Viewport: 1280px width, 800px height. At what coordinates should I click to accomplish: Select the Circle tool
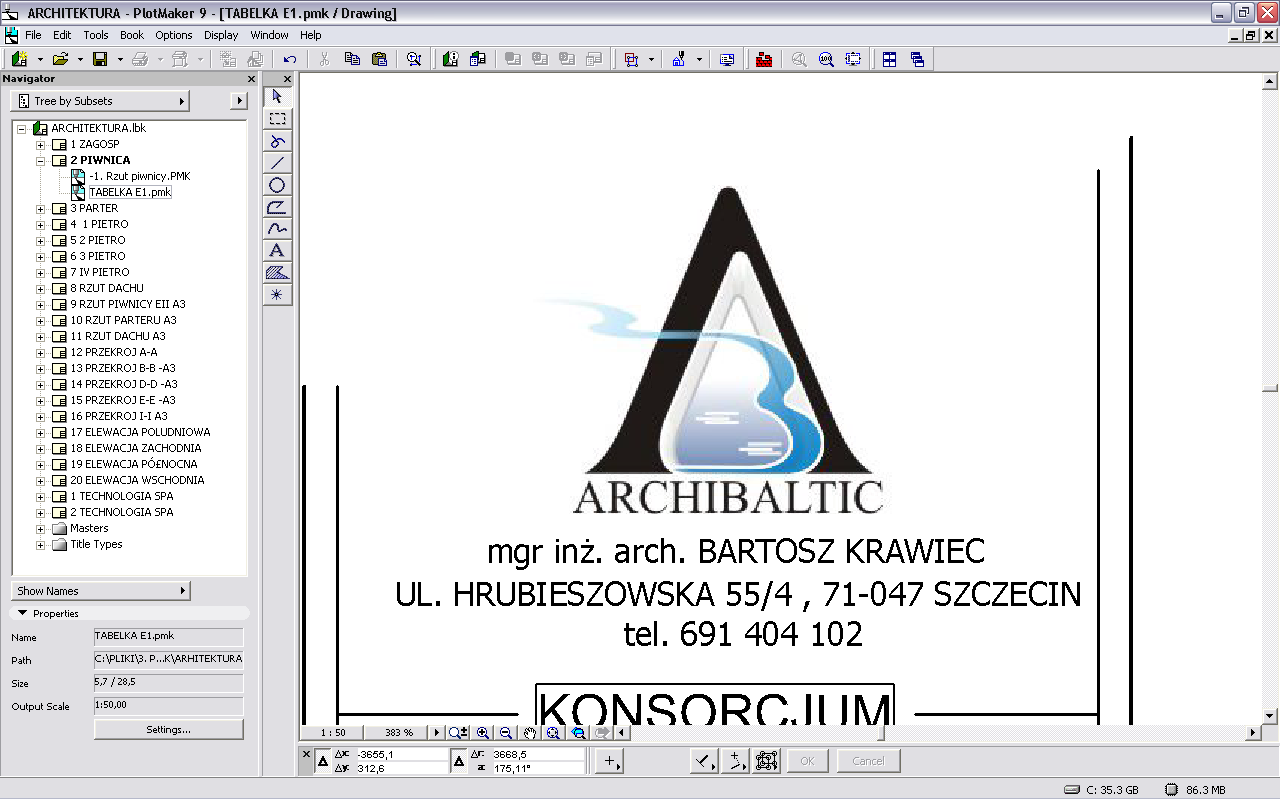(277, 185)
